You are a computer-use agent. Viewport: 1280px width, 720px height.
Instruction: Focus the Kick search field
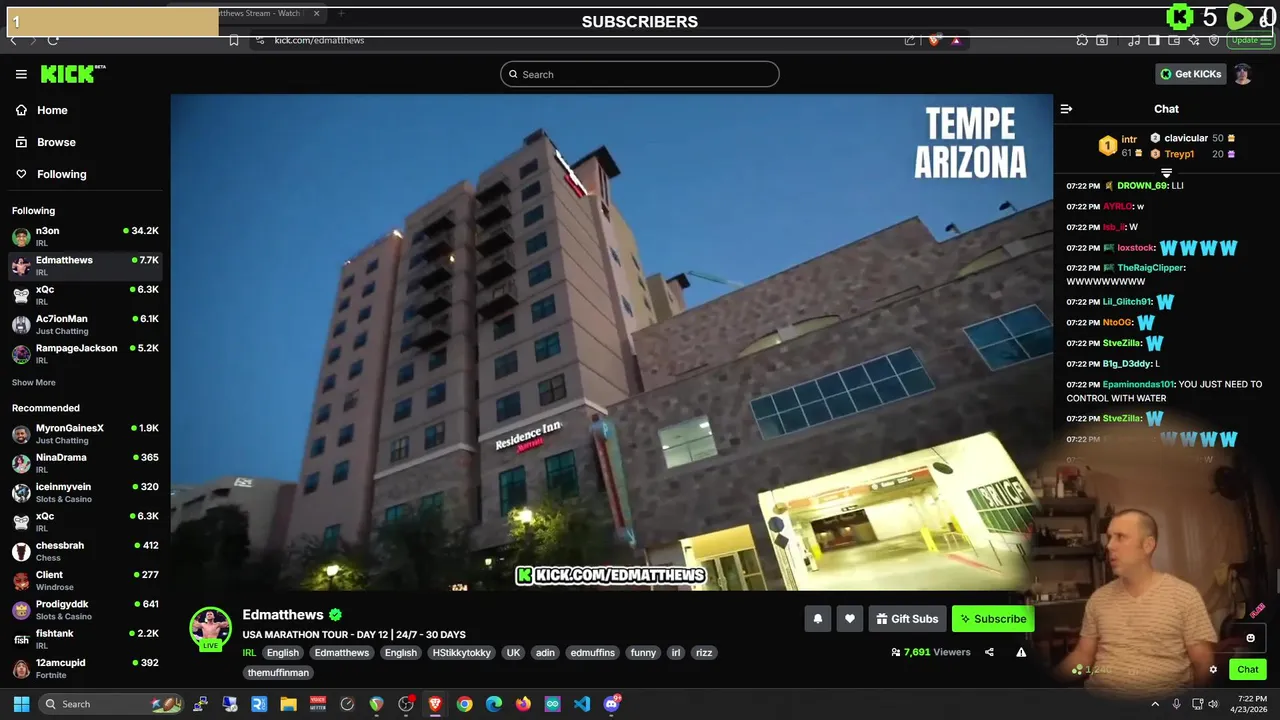click(x=640, y=74)
